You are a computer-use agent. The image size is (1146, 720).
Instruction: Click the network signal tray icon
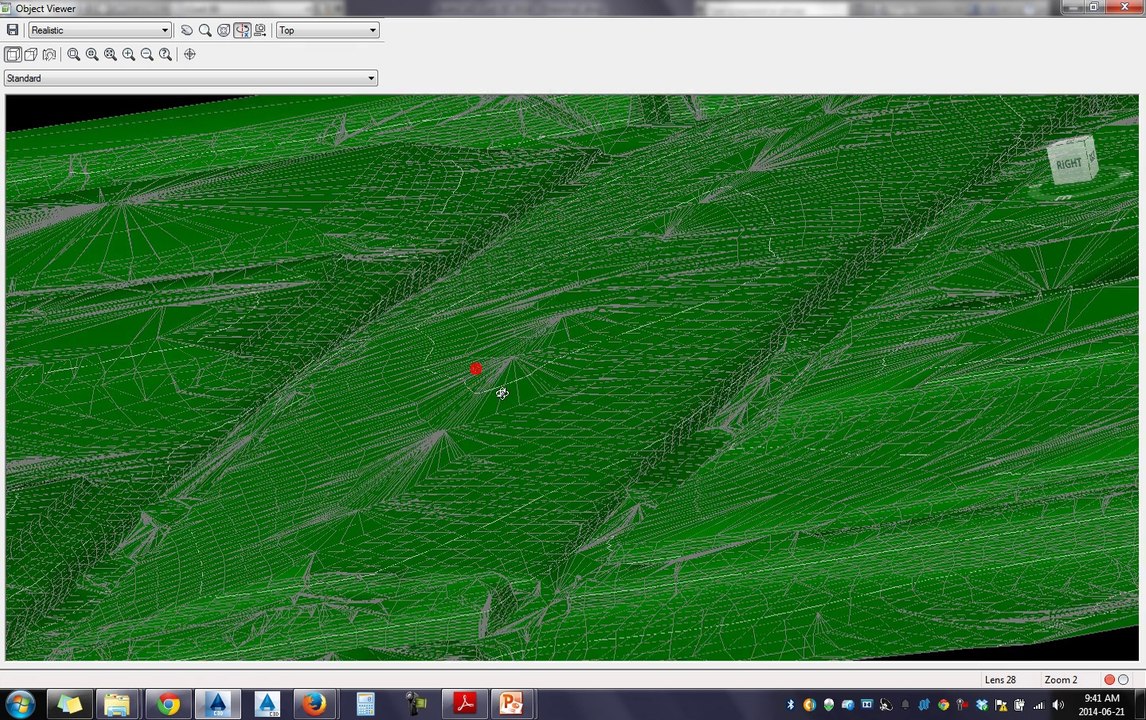point(1039,705)
